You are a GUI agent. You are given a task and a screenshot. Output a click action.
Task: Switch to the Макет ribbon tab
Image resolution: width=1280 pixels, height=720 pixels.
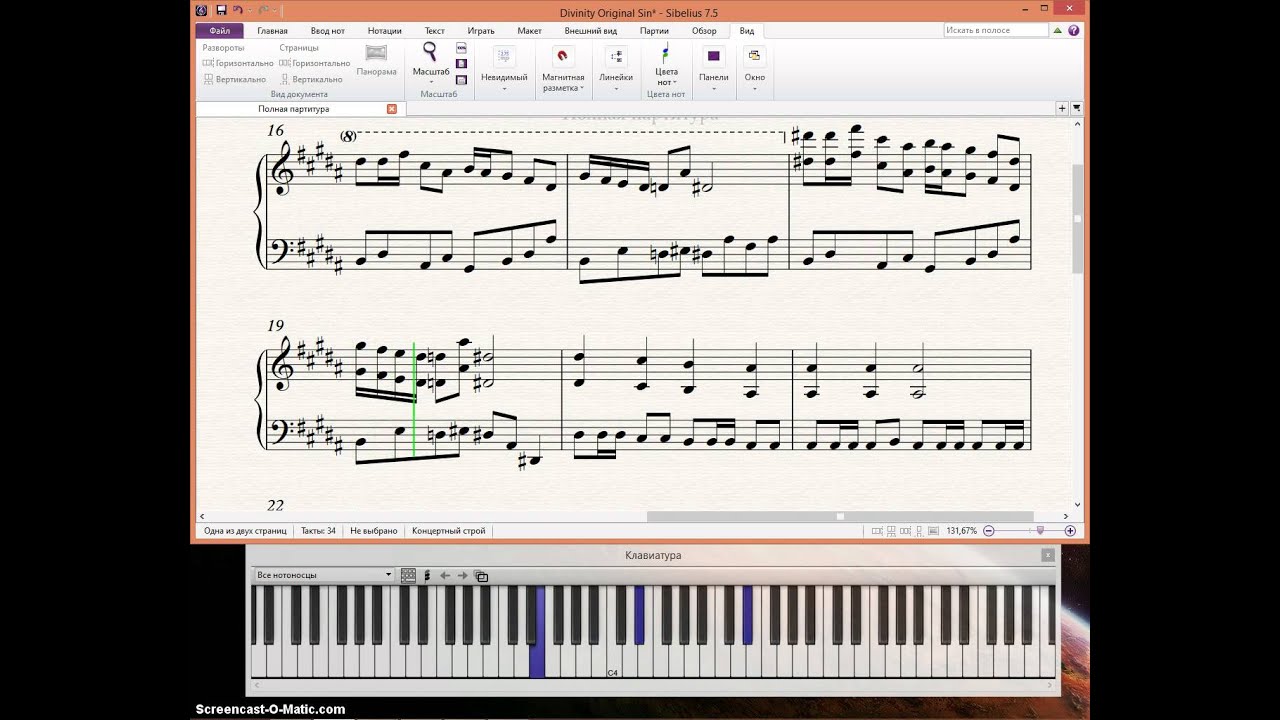(x=529, y=31)
